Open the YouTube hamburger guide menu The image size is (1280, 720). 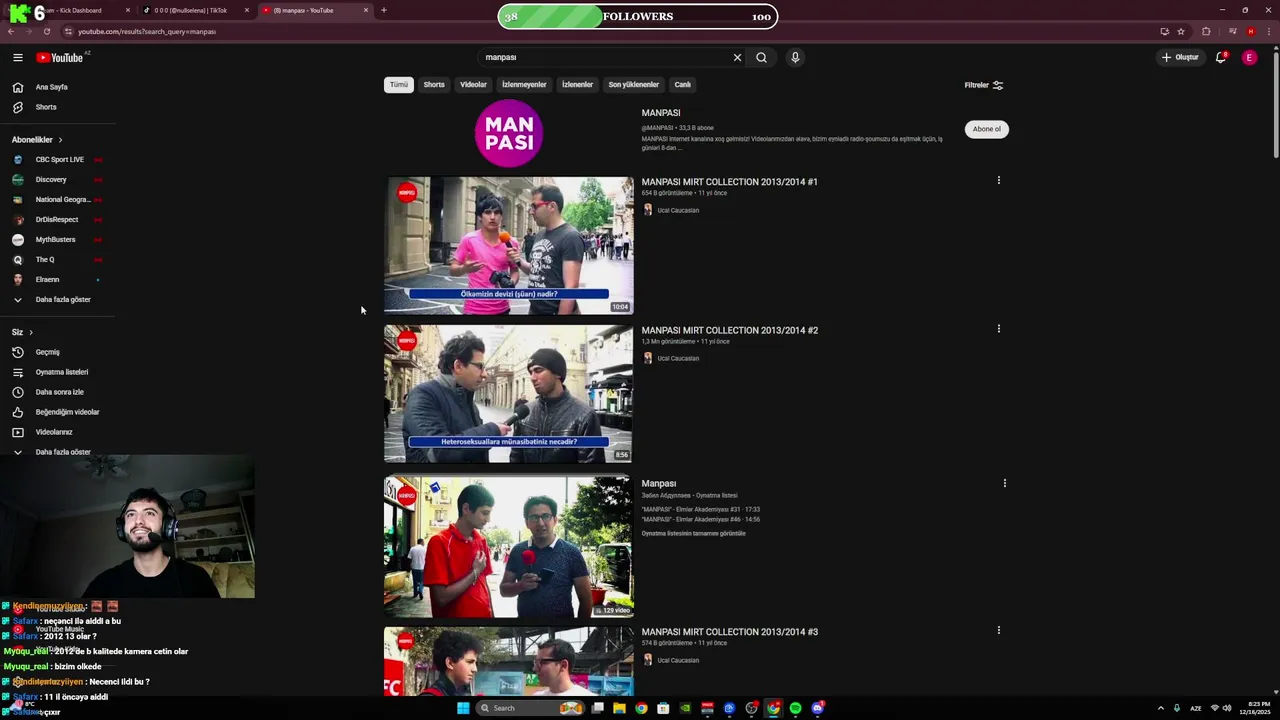pyautogui.click(x=17, y=57)
